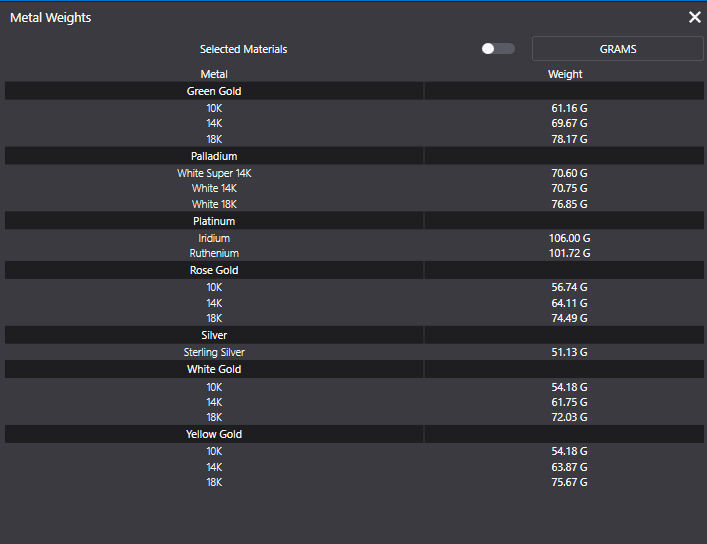Close the Metal Weights window

pyautogui.click(x=695, y=17)
